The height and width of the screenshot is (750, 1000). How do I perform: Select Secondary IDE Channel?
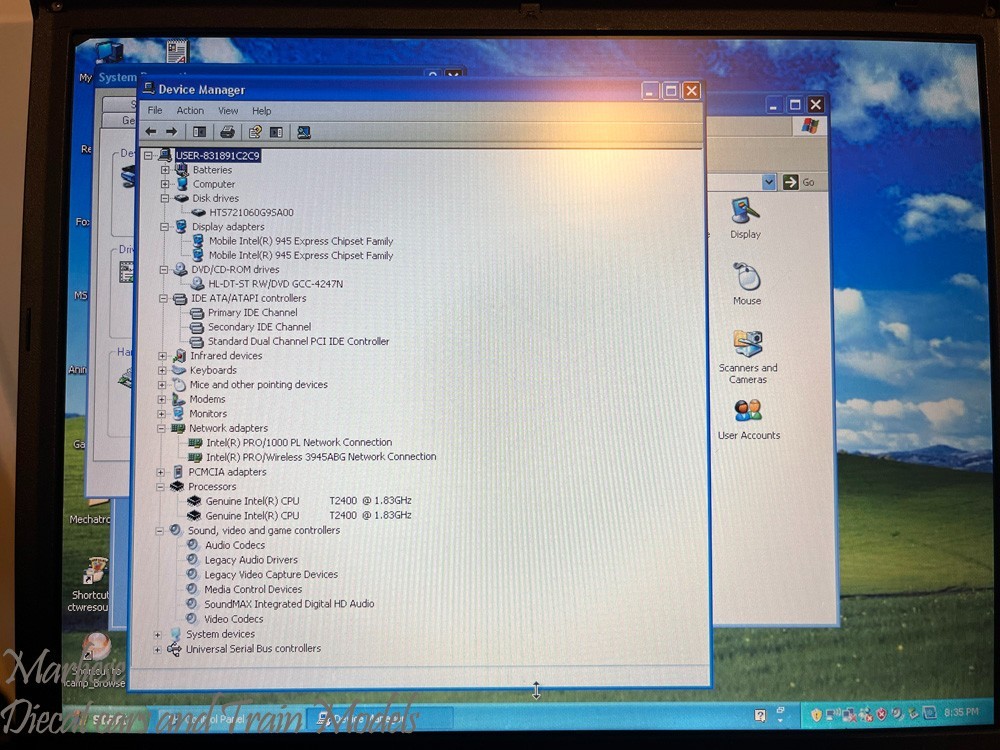(259, 327)
